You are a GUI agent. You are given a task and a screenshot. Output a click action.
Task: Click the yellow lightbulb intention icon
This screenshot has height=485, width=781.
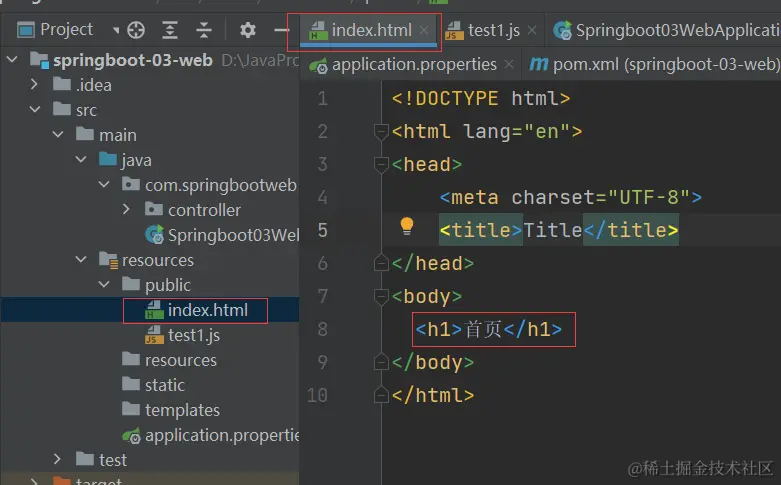(x=406, y=226)
